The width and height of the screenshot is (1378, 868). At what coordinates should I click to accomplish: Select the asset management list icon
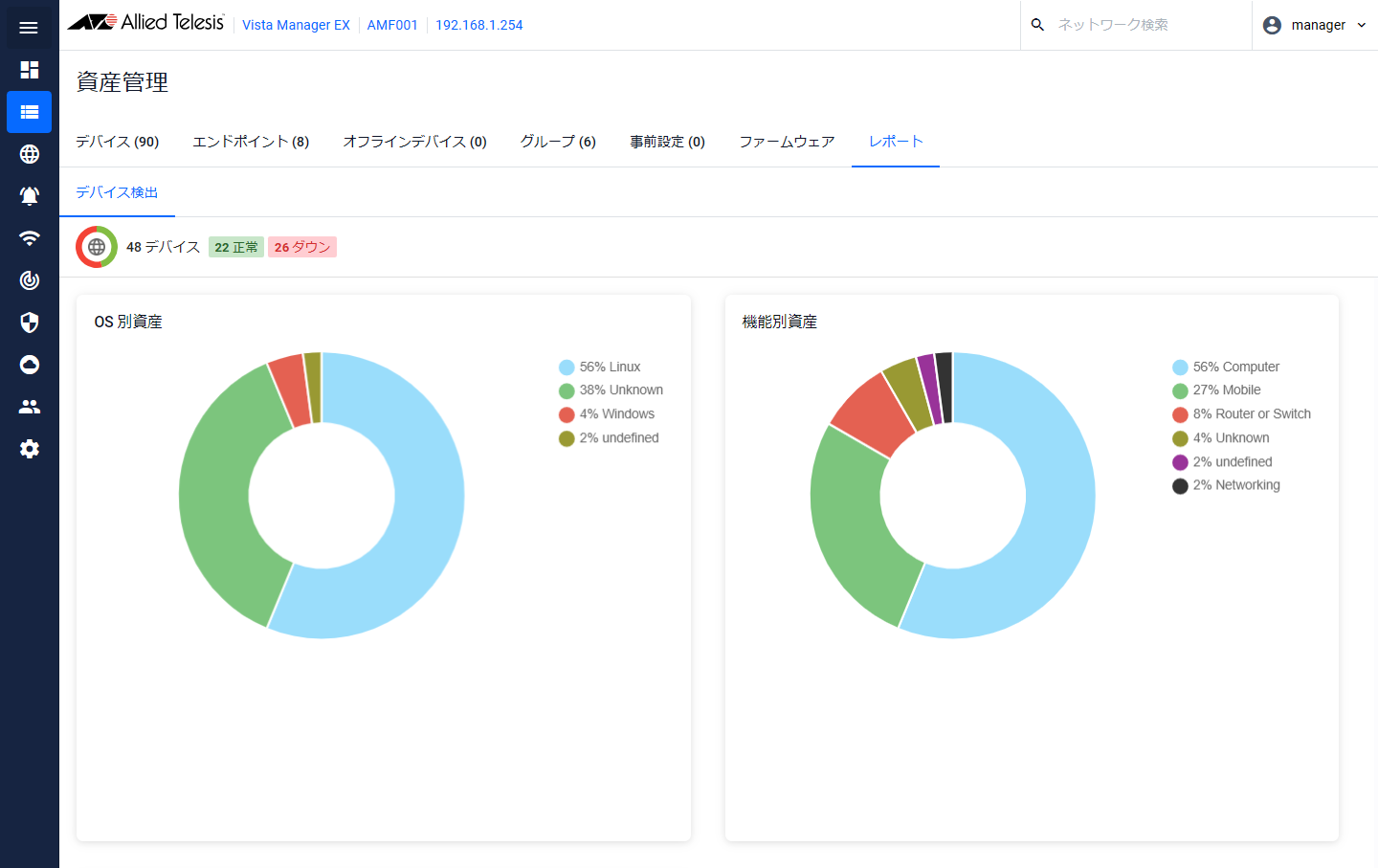click(29, 112)
